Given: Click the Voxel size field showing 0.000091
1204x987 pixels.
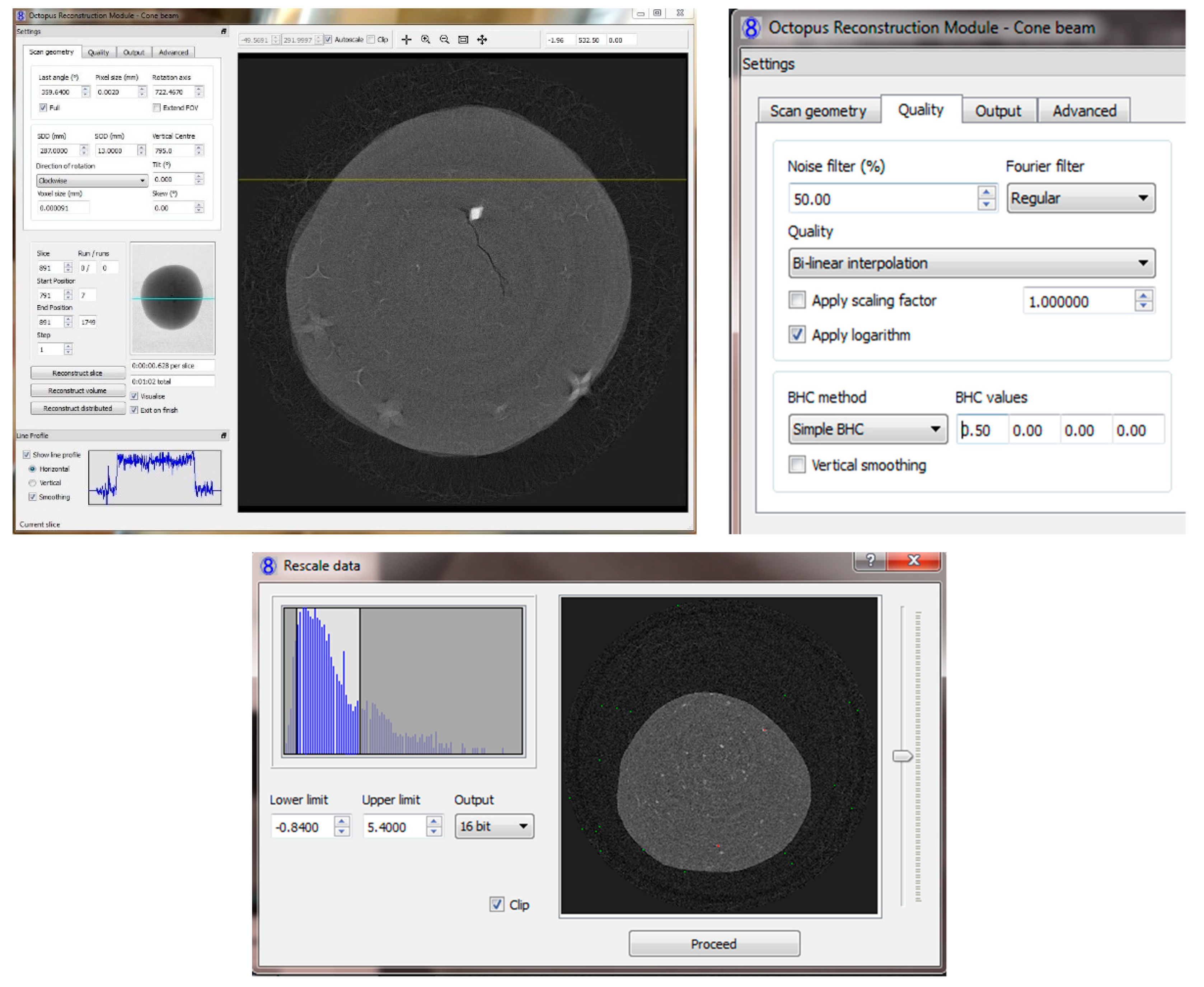Looking at the screenshot, I should point(63,208).
